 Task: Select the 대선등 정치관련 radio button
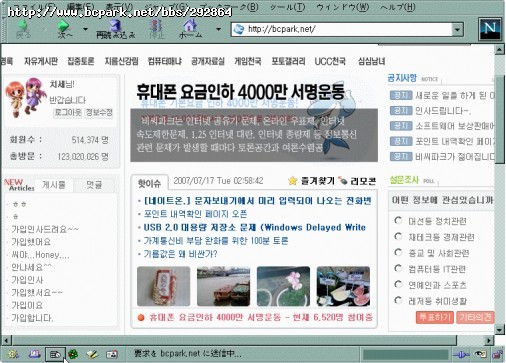point(398,220)
